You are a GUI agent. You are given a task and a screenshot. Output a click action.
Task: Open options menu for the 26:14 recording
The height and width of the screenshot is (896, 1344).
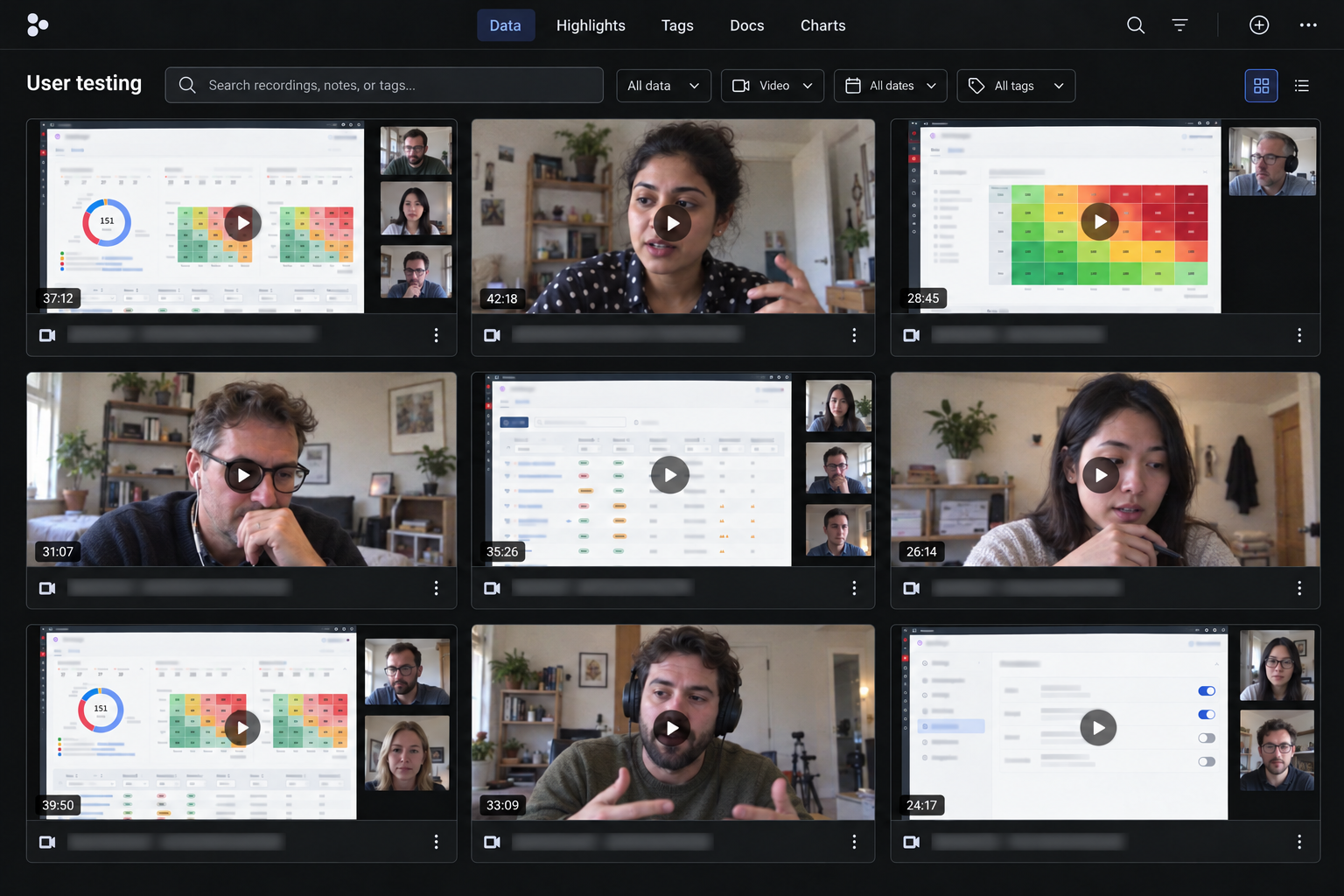[x=1299, y=588]
